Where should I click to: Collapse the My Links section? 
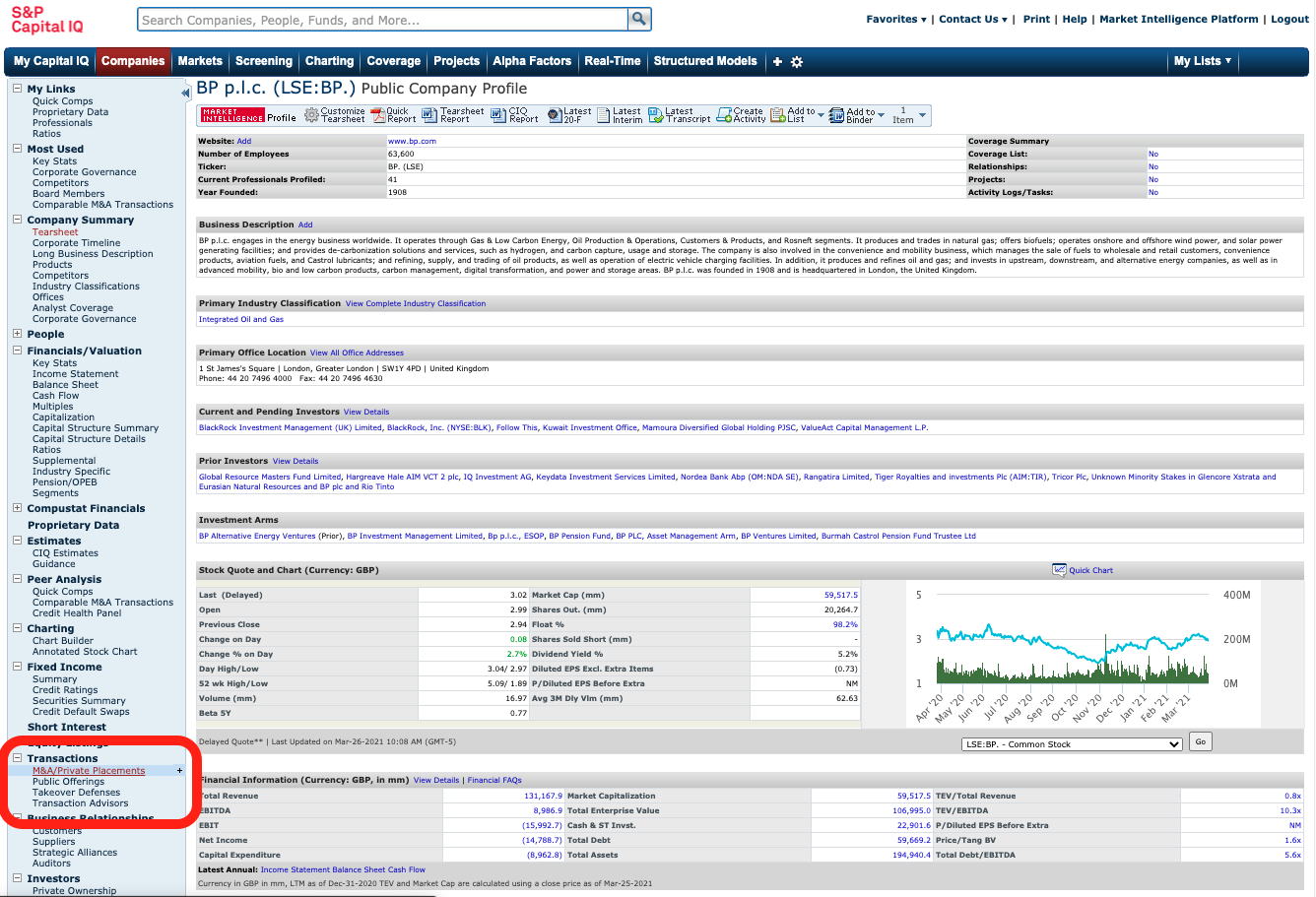coord(17,89)
